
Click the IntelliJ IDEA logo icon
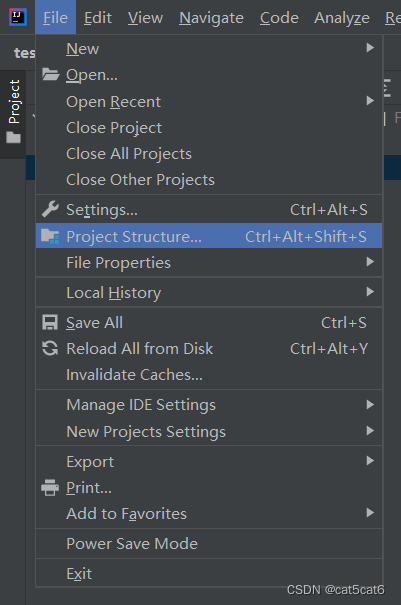pos(18,17)
